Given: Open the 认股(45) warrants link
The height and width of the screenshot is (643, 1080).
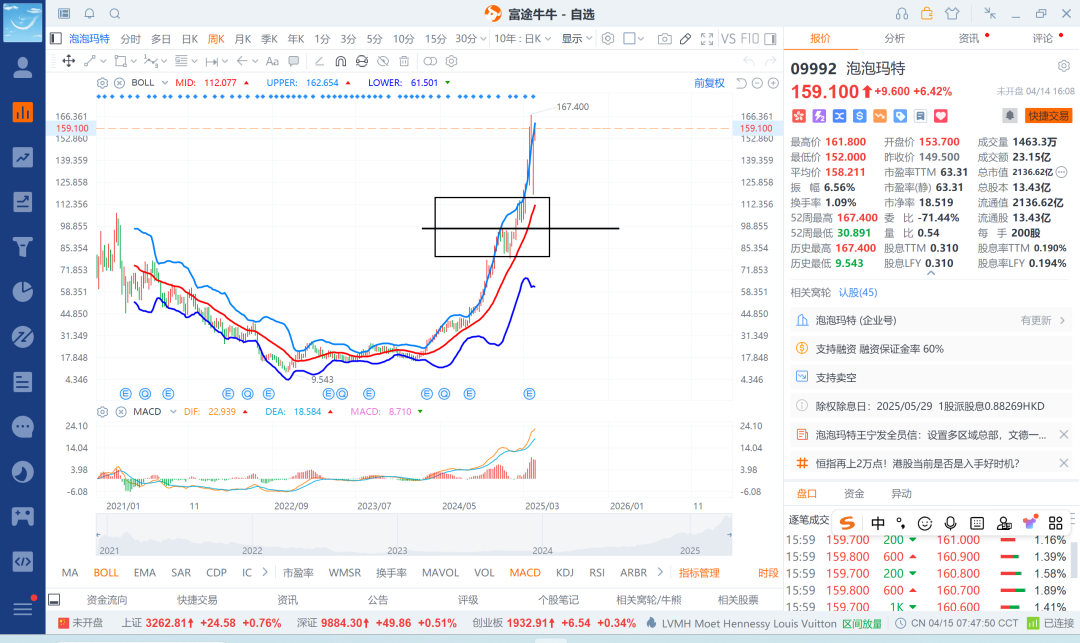Looking at the screenshot, I should [x=858, y=293].
